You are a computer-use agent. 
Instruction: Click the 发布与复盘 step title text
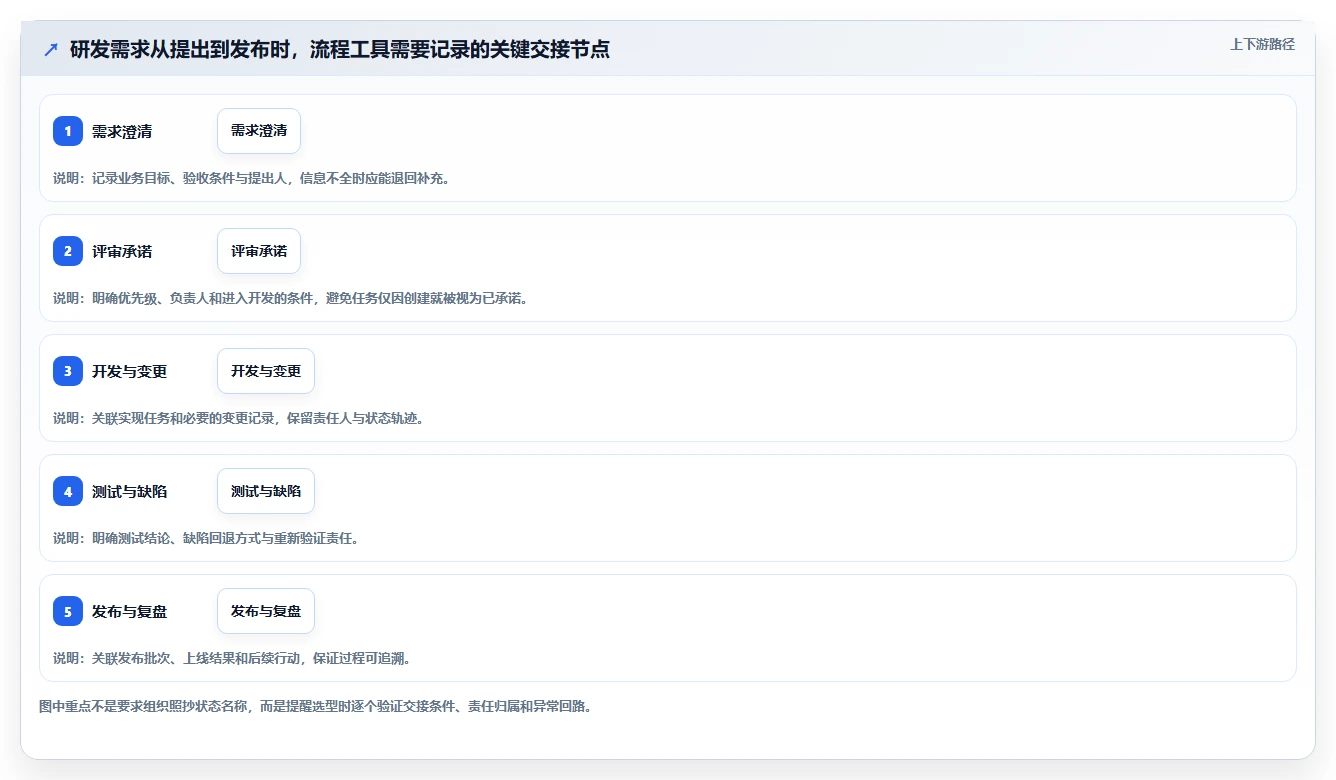[x=129, y=611]
